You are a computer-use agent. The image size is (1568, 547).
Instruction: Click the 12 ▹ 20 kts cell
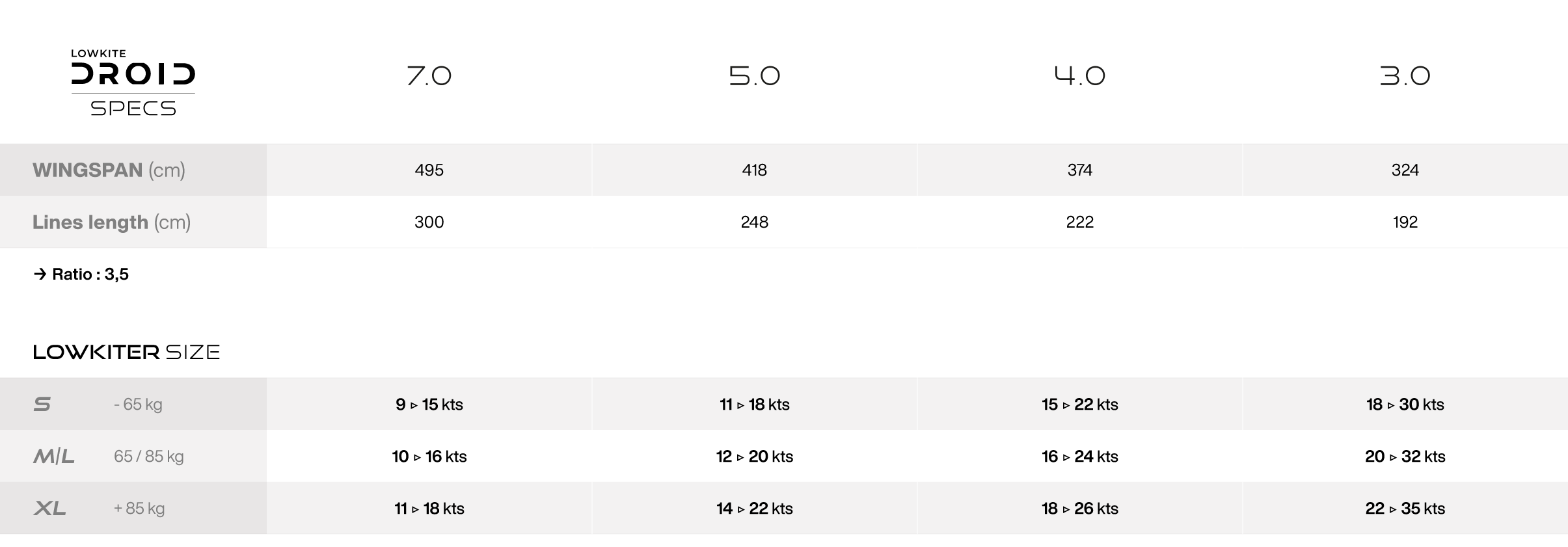(754, 457)
